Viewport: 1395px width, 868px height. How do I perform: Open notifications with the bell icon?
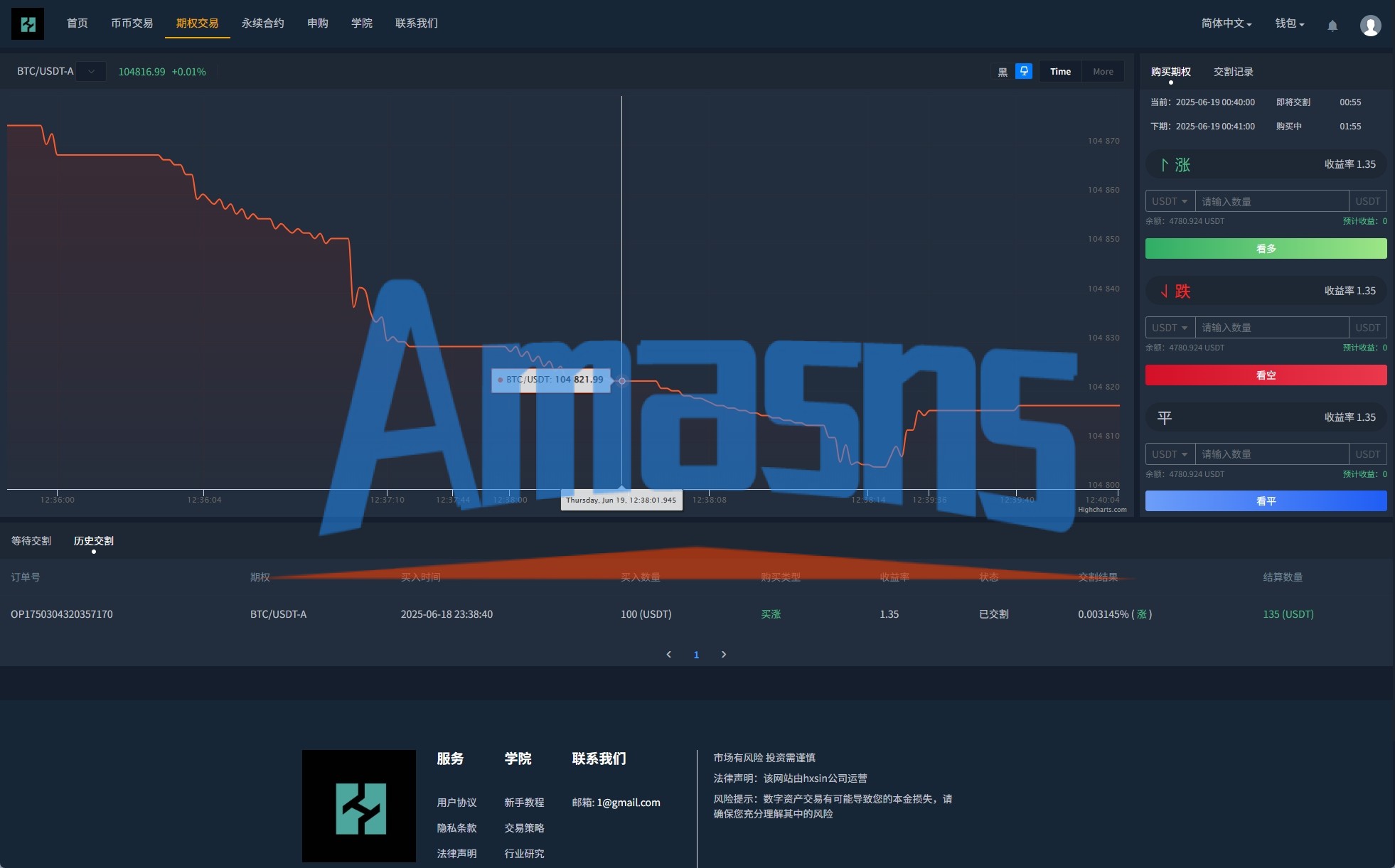pos(1332,26)
